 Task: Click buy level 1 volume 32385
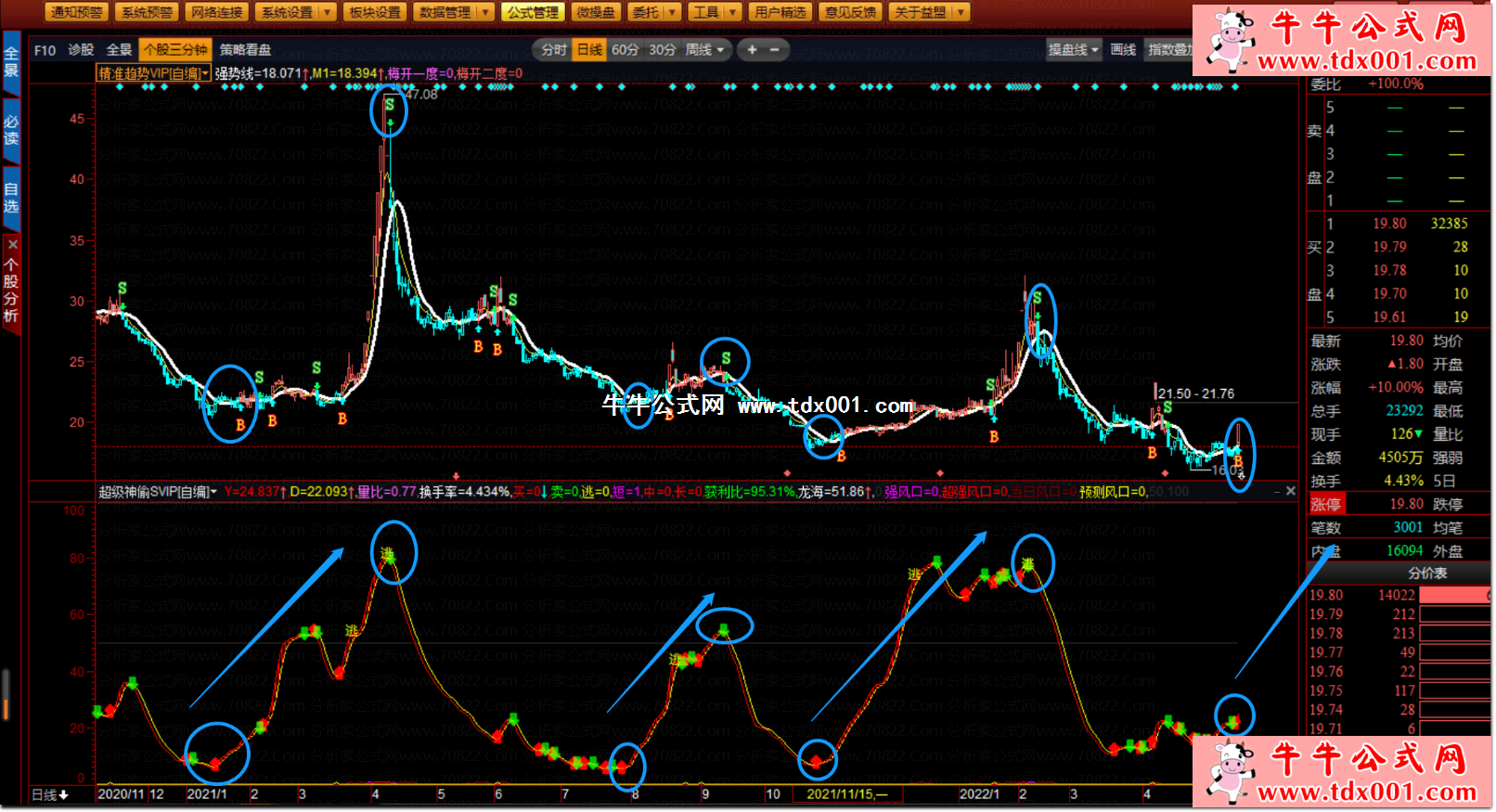(1449, 224)
